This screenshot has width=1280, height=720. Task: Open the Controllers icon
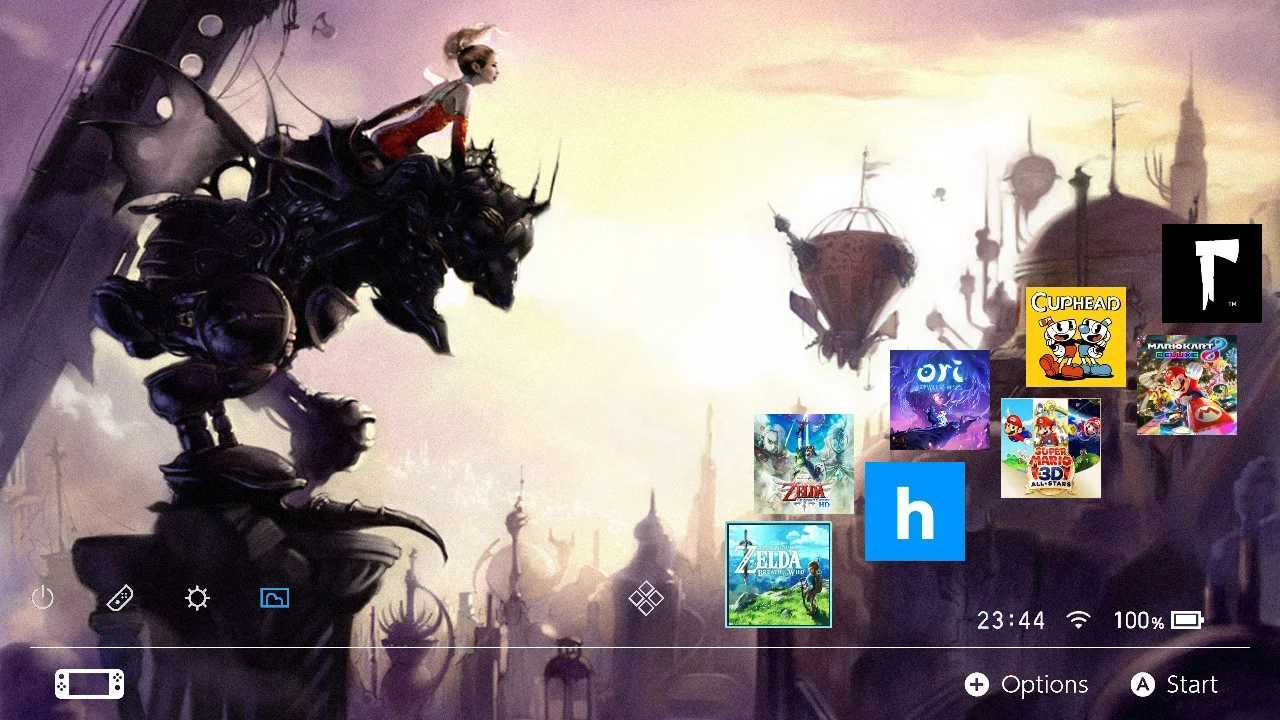(121, 598)
